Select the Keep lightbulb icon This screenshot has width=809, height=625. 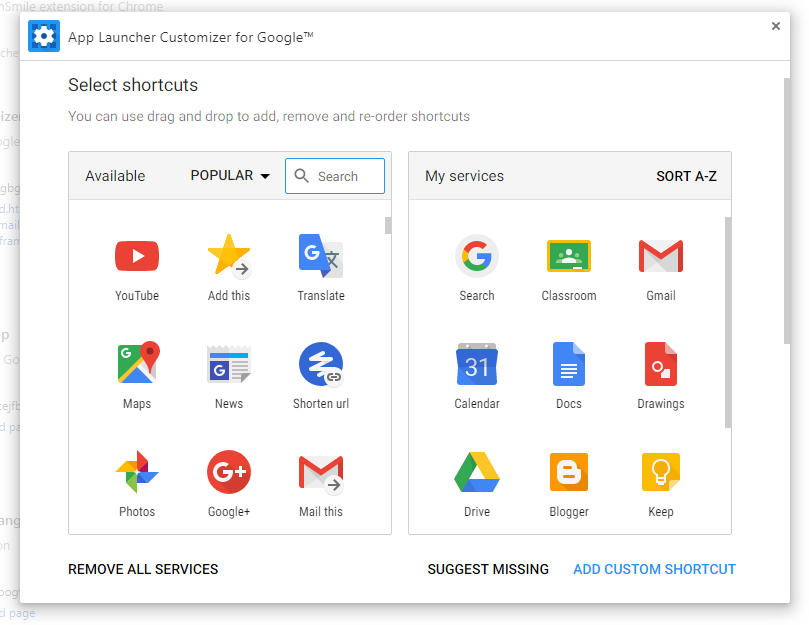[x=661, y=472]
